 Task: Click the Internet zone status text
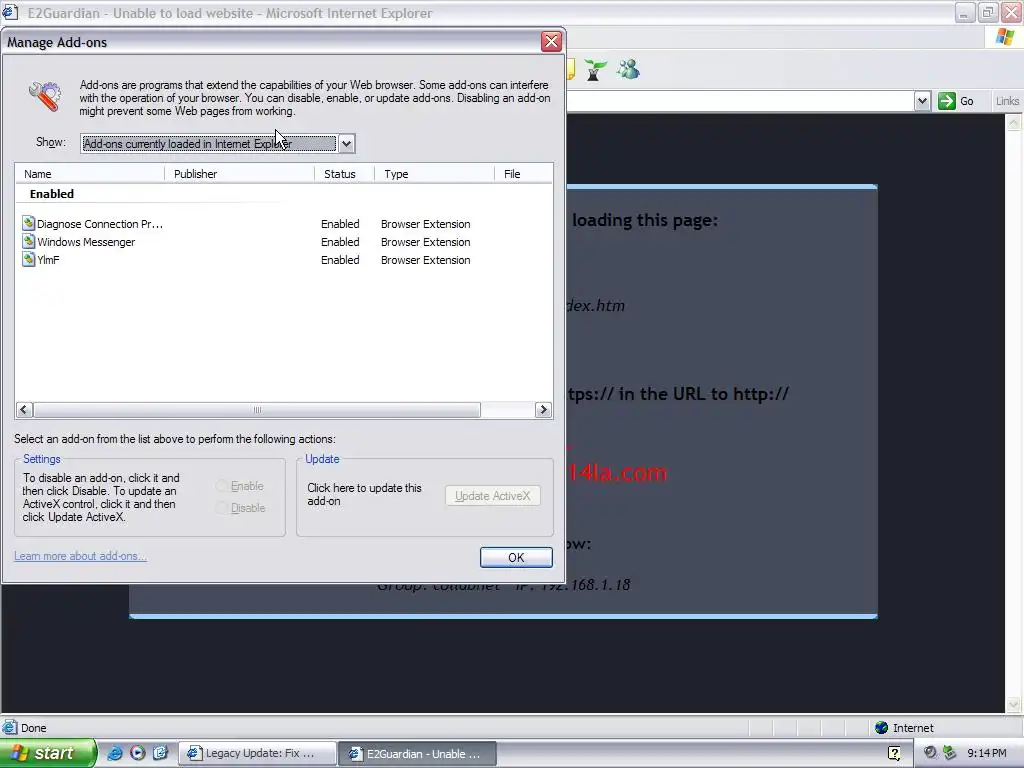(x=913, y=728)
